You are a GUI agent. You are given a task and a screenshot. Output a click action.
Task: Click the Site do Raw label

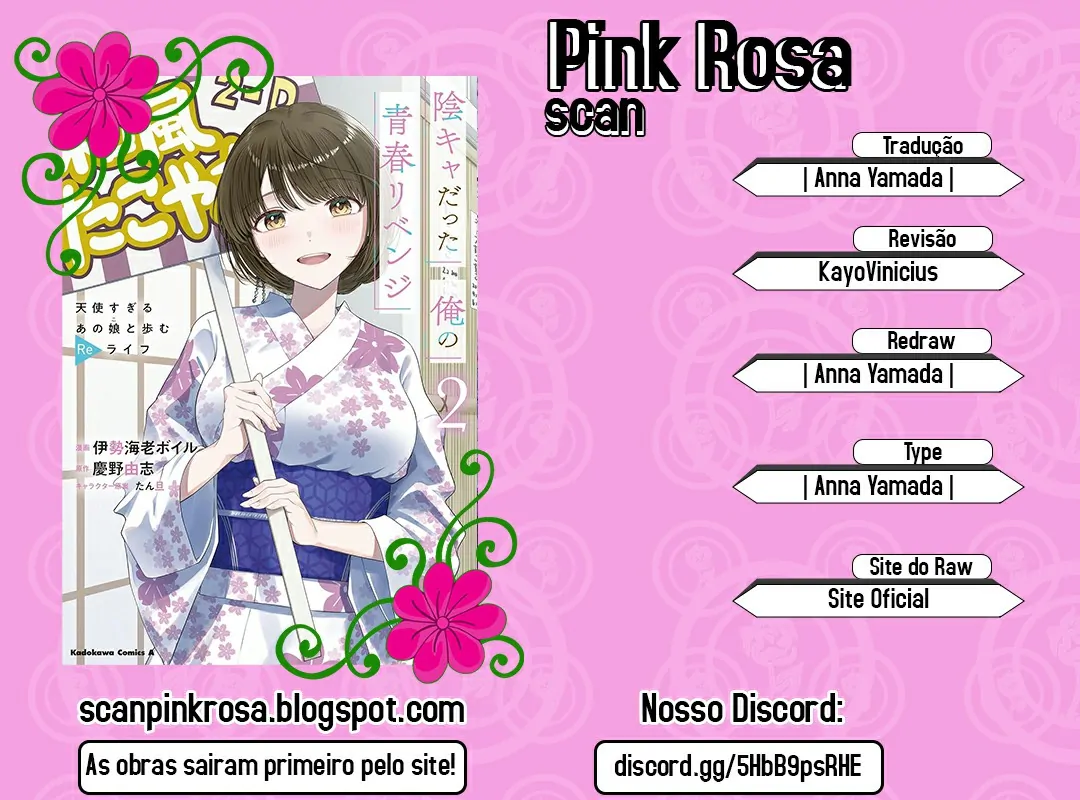(921, 566)
